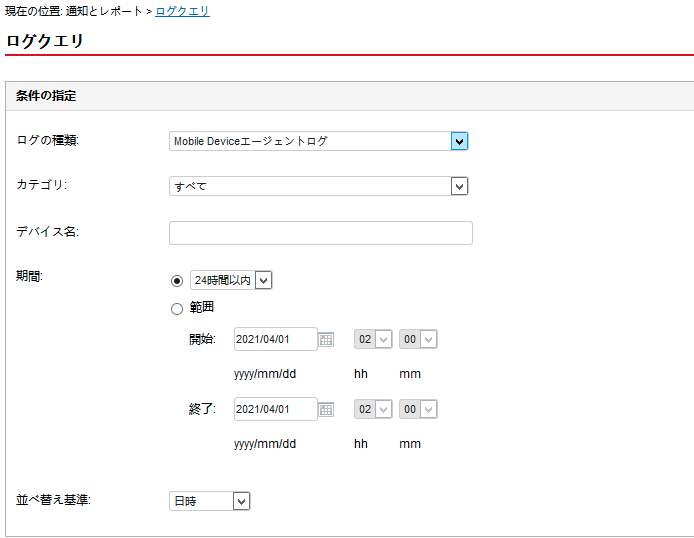Click into the デバイス名 text field
This screenshot has height=538, width=694.
[320, 233]
